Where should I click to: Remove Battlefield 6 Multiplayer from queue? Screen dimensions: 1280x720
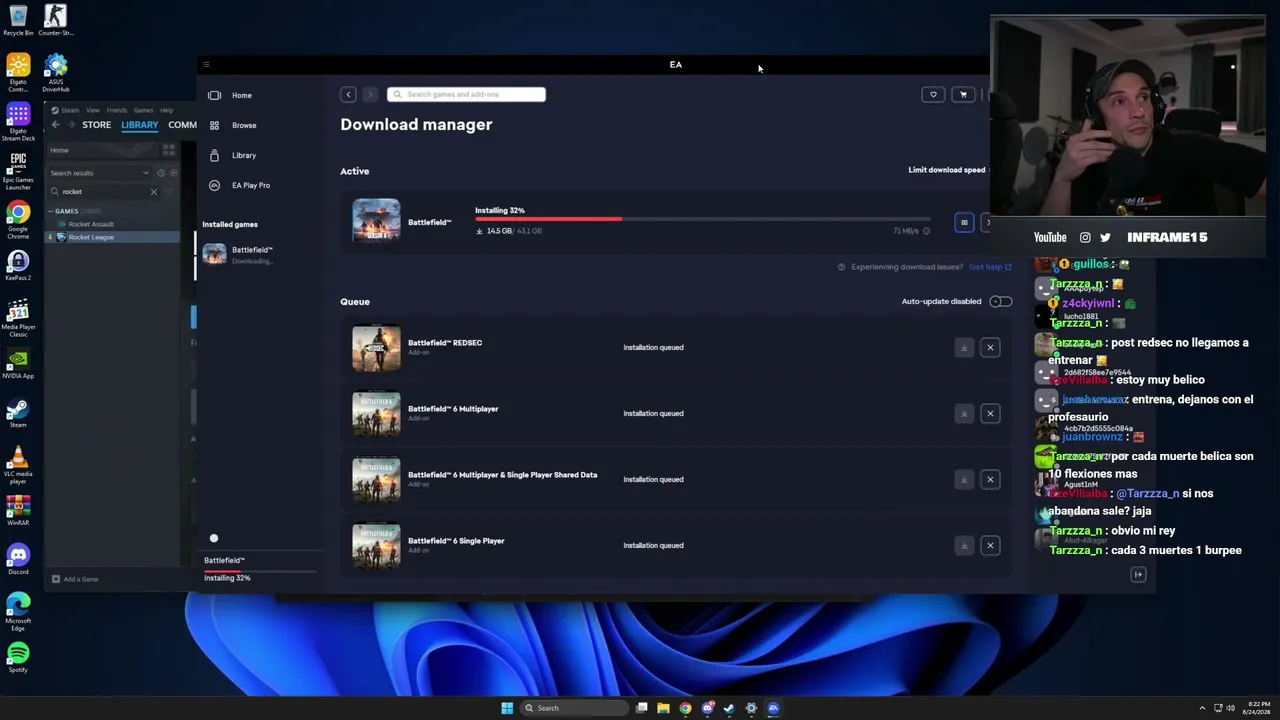990,413
